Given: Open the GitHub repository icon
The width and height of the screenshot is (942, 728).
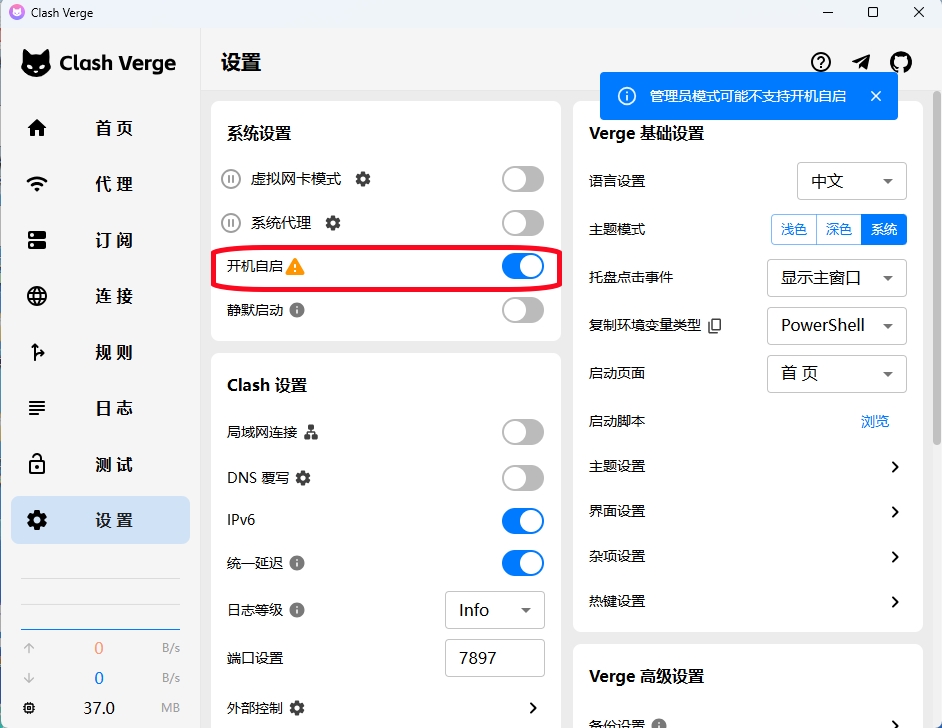Looking at the screenshot, I should 901,62.
